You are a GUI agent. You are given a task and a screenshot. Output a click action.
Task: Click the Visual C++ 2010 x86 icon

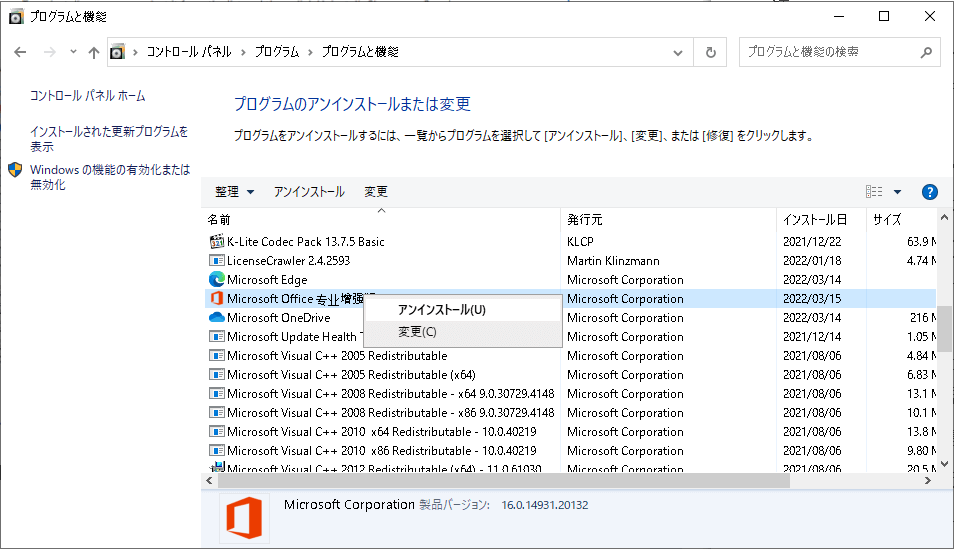[x=217, y=450]
